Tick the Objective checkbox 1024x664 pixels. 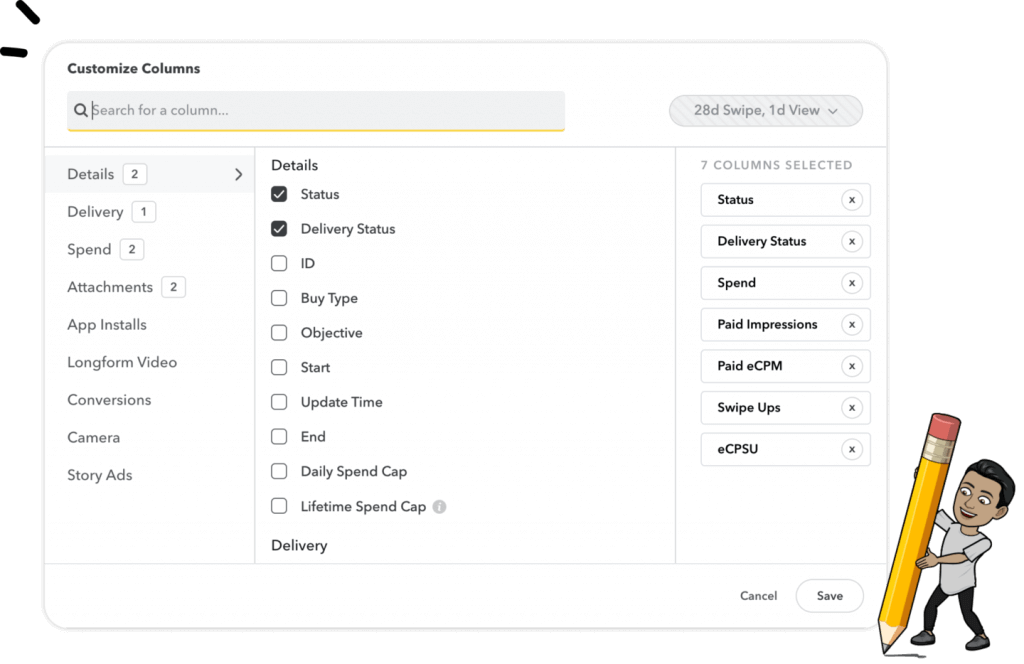tap(279, 332)
